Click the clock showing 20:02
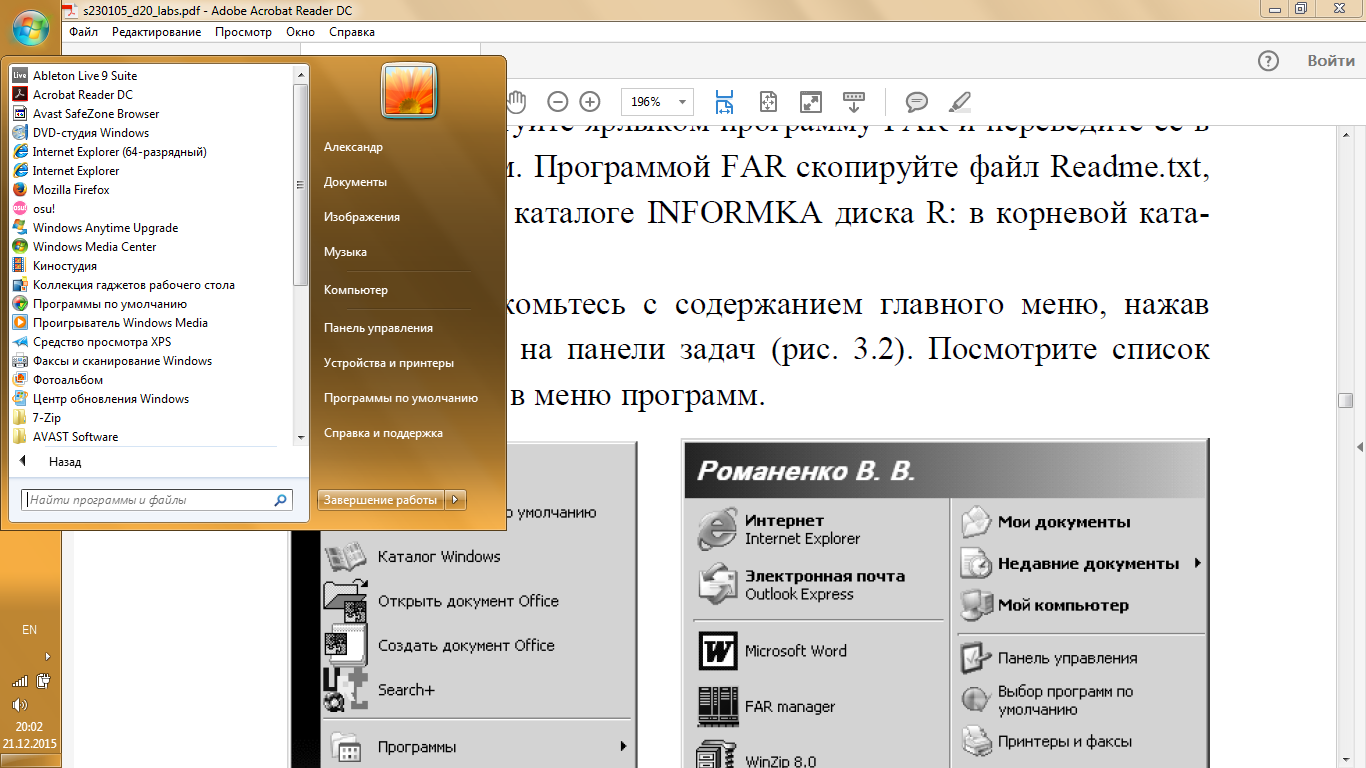 point(29,727)
